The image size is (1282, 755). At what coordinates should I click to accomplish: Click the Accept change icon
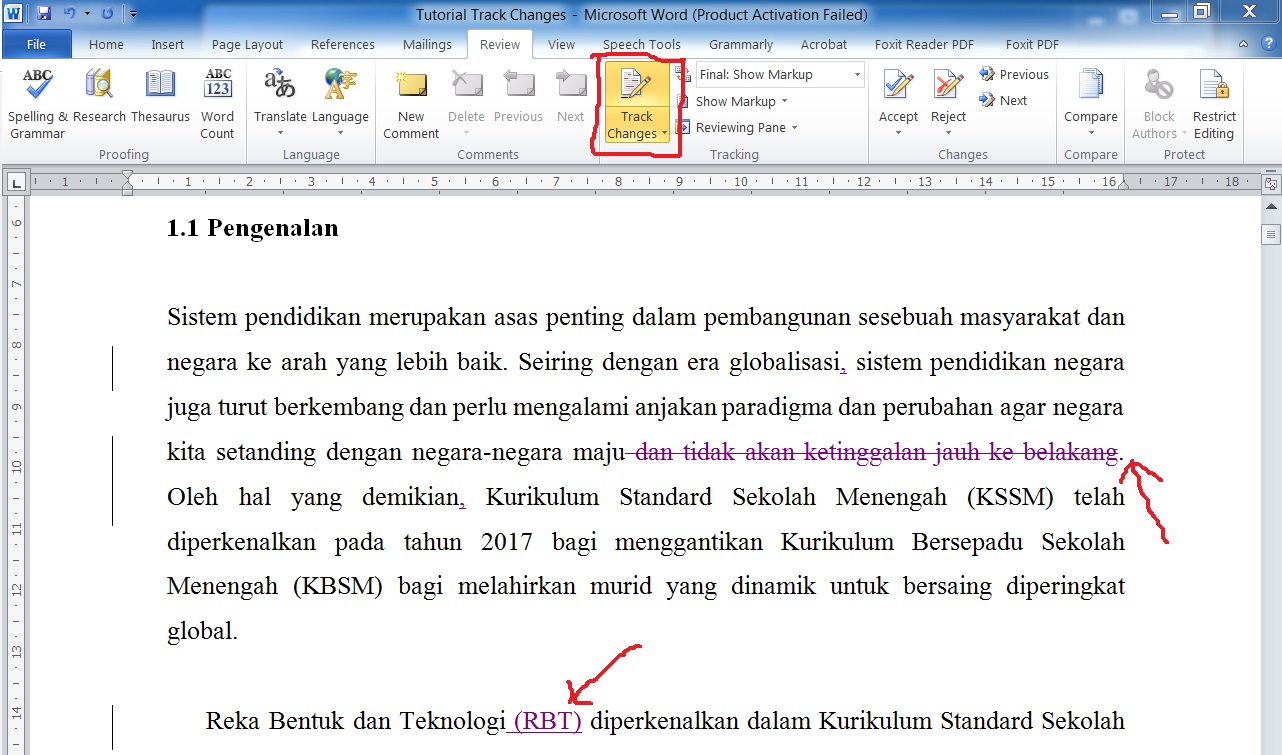(898, 87)
